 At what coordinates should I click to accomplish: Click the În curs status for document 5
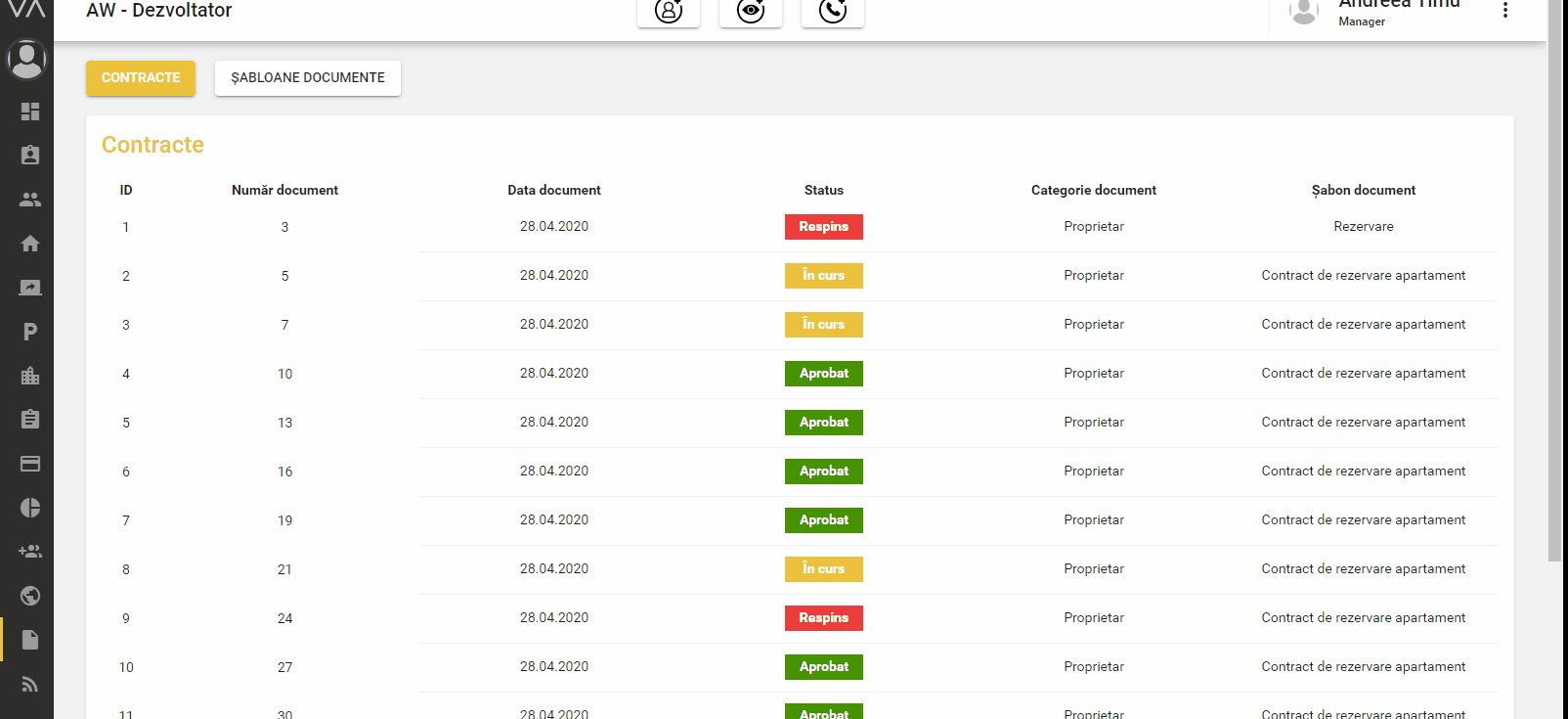point(824,276)
